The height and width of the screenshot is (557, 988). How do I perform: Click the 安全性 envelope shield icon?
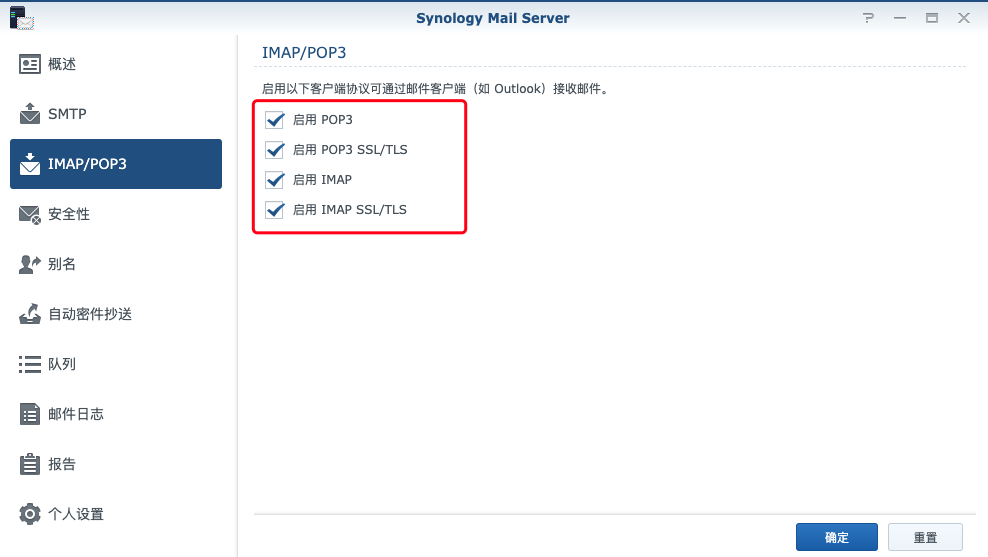[30, 214]
